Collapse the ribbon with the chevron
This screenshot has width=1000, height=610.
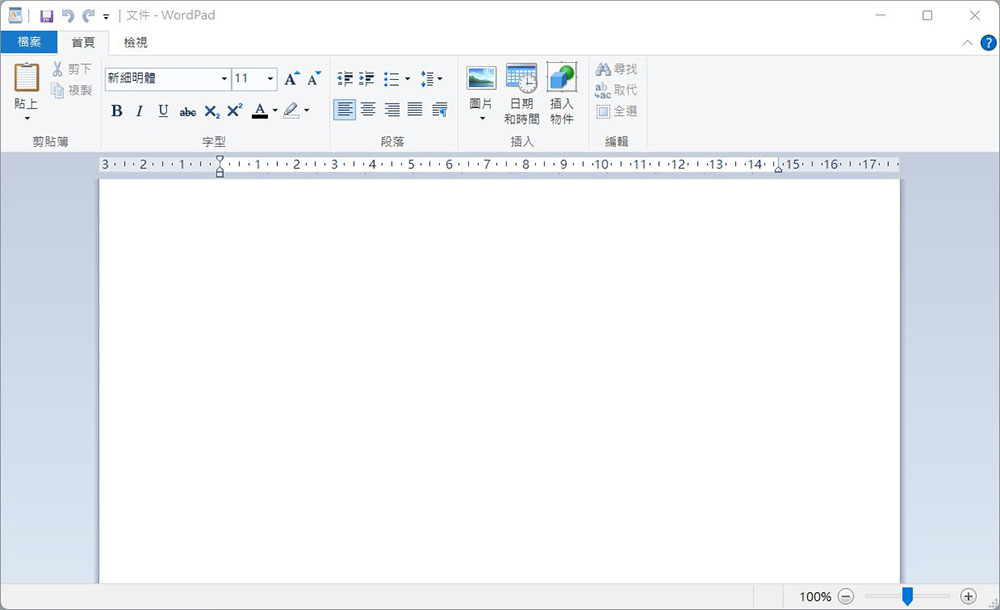click(x=967, y=43)
